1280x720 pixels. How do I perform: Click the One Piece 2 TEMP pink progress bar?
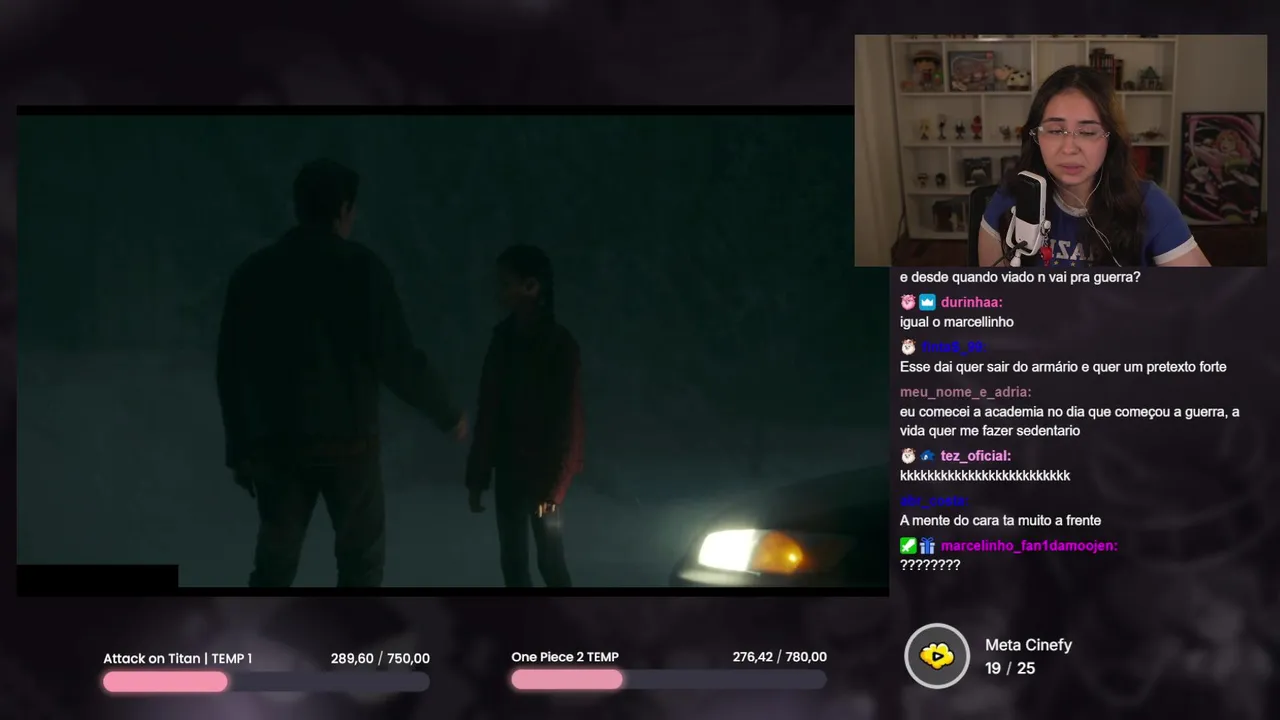point(567,680)
